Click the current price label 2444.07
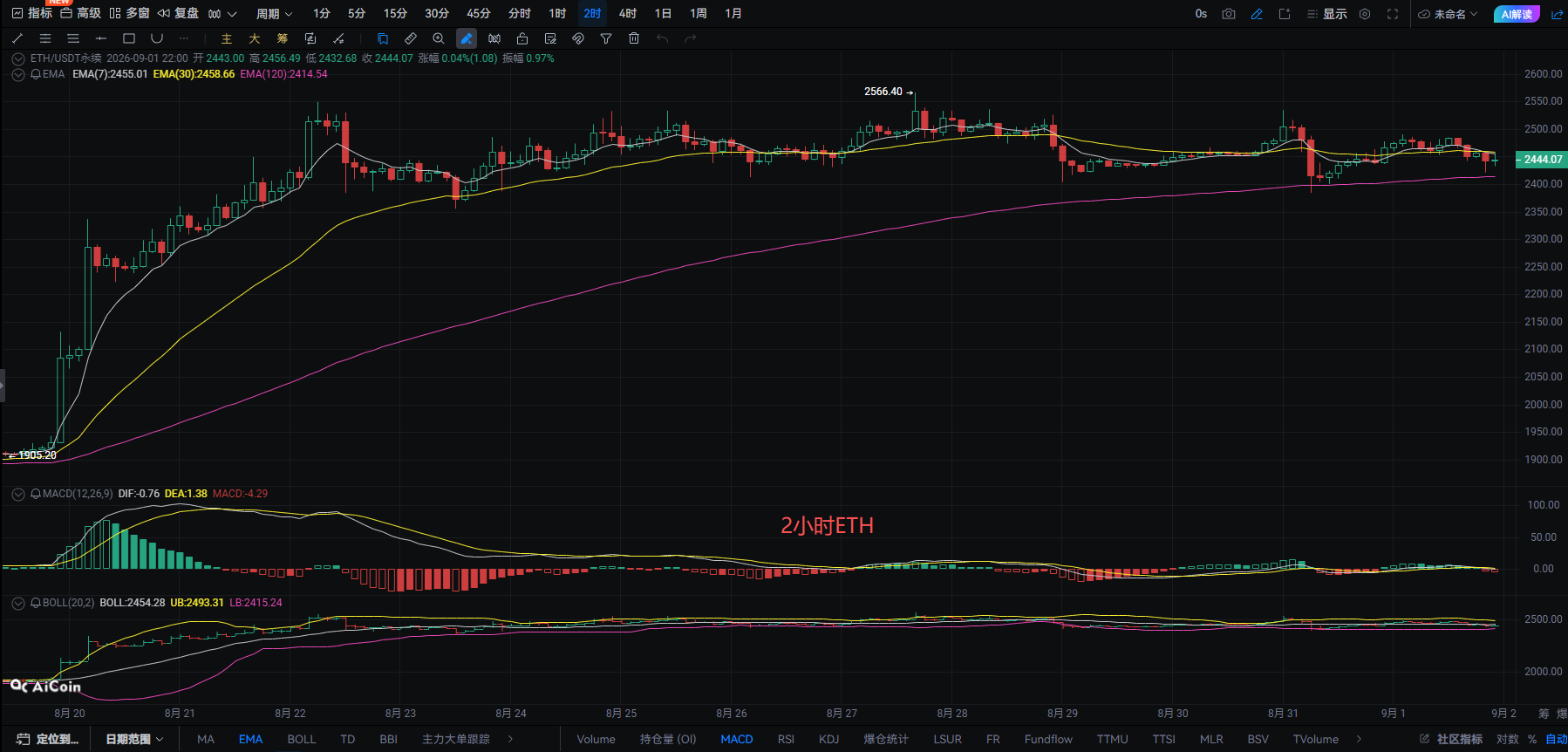 (x=1541, y=160)
